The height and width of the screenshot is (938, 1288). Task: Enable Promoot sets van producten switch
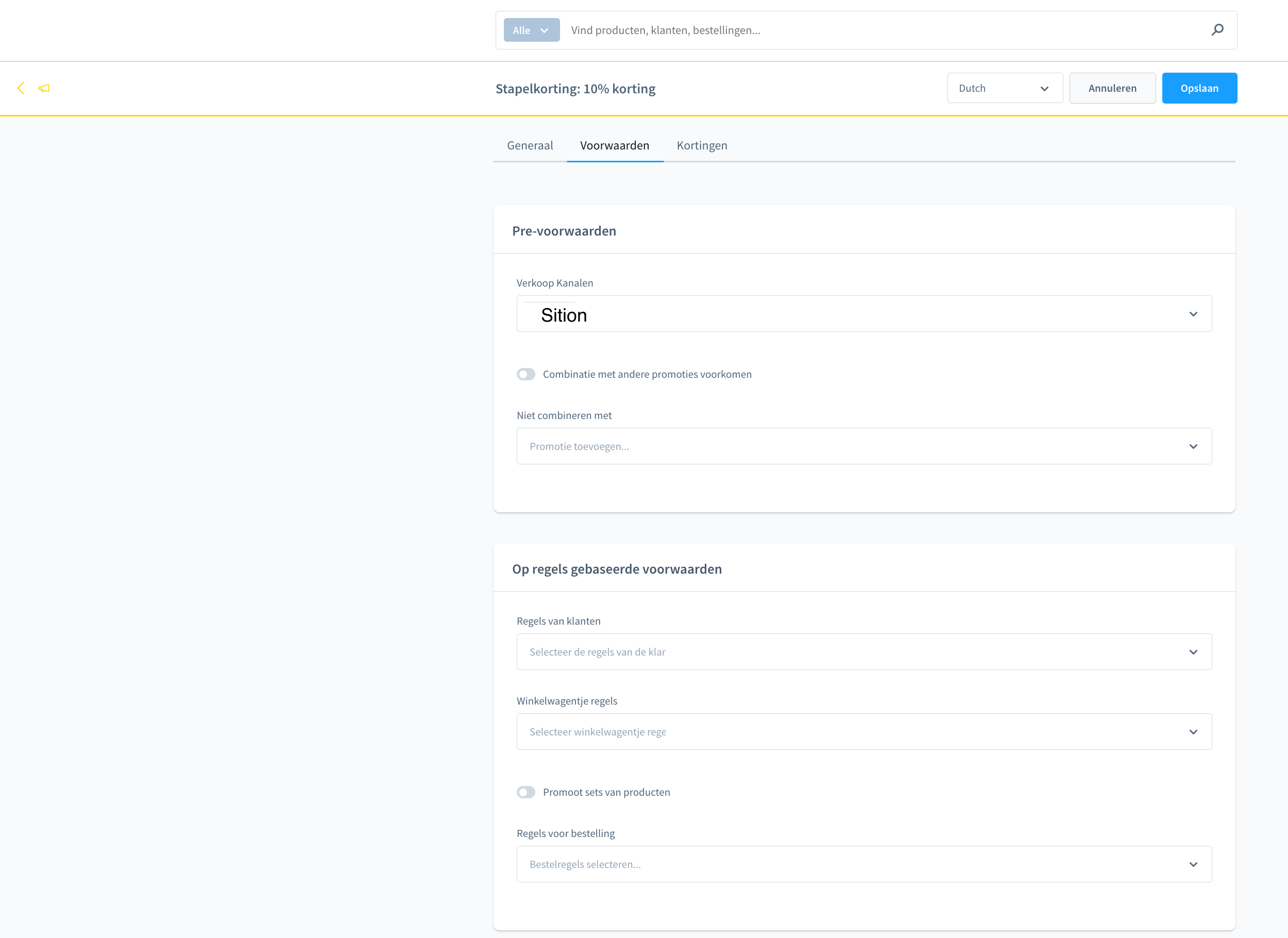tap(526, 792)
